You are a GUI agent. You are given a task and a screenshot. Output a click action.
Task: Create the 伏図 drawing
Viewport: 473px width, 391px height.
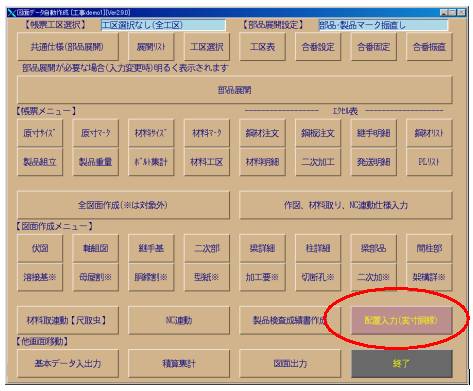click(x=40, y=248)
